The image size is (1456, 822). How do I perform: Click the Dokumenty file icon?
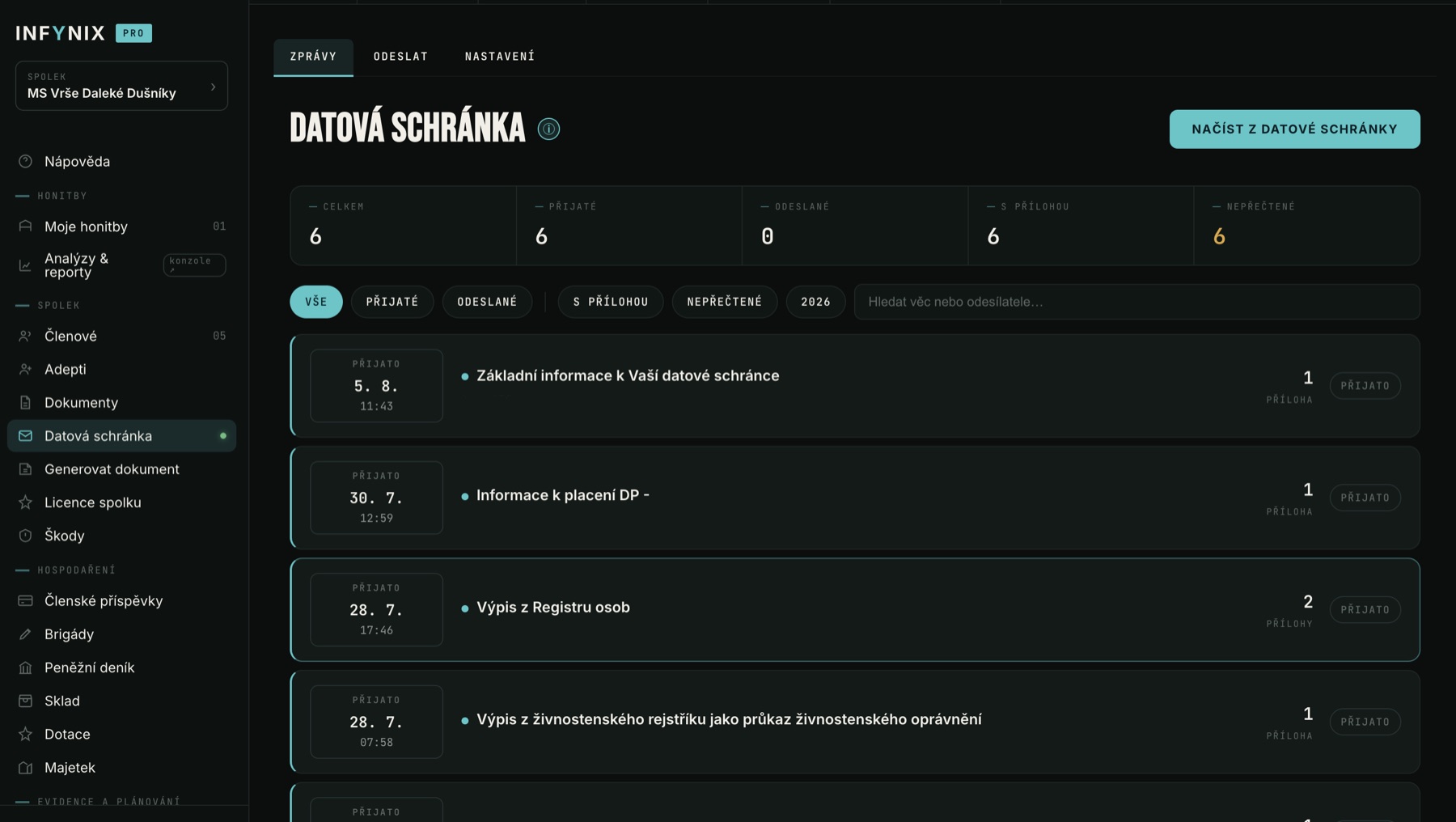(25, 402)
